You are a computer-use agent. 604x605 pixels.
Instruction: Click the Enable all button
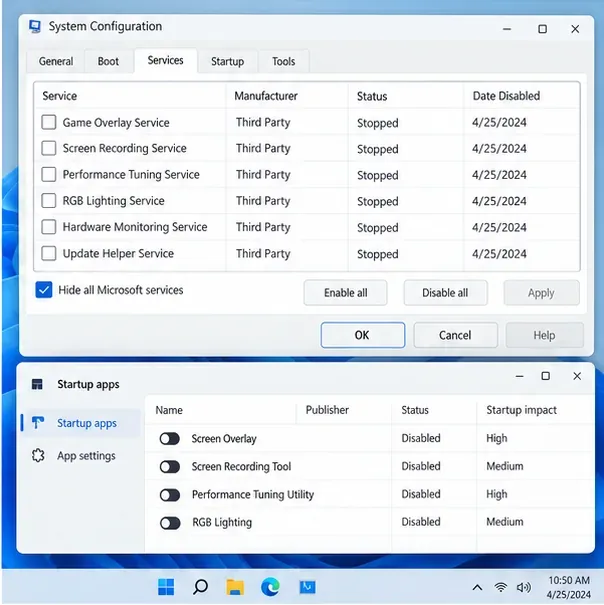click(345, 293)
